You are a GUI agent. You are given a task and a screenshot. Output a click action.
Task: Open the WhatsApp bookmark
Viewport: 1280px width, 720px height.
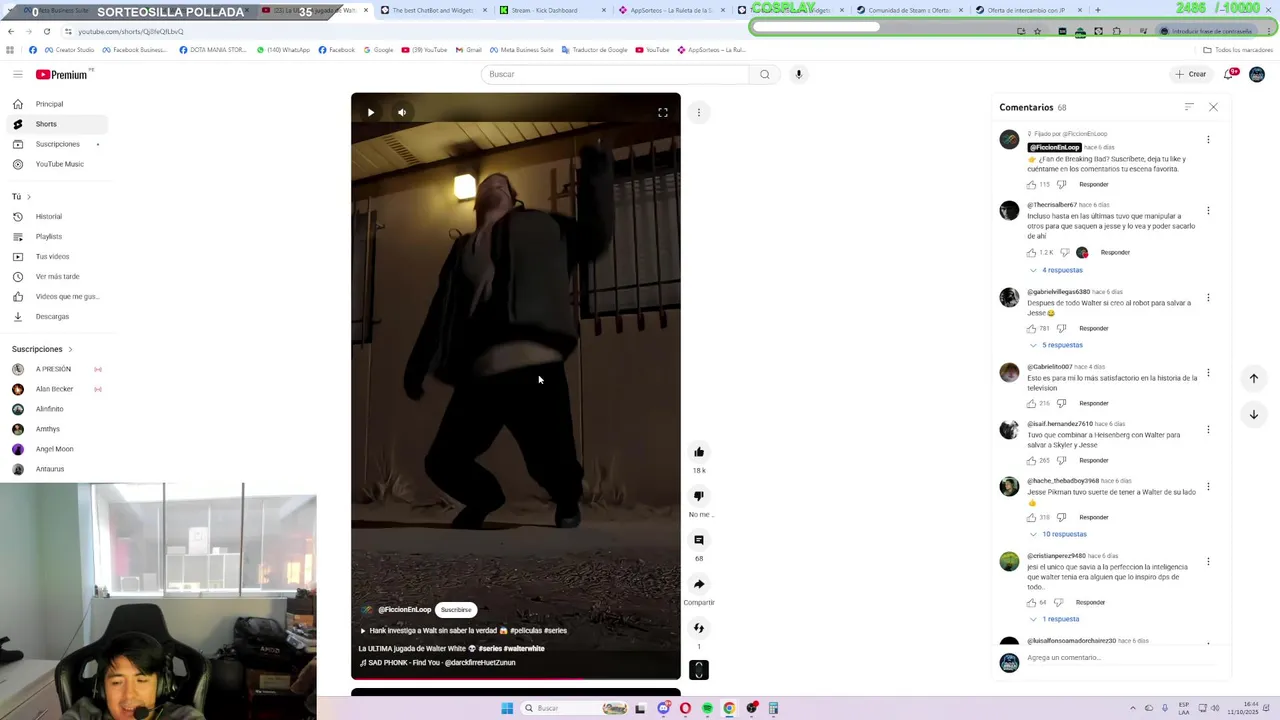coord(283,49)
